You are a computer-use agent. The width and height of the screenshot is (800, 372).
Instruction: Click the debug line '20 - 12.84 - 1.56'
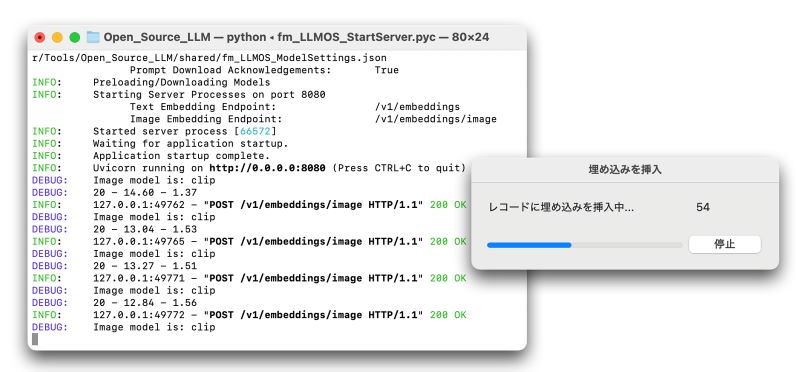[145, 303]
